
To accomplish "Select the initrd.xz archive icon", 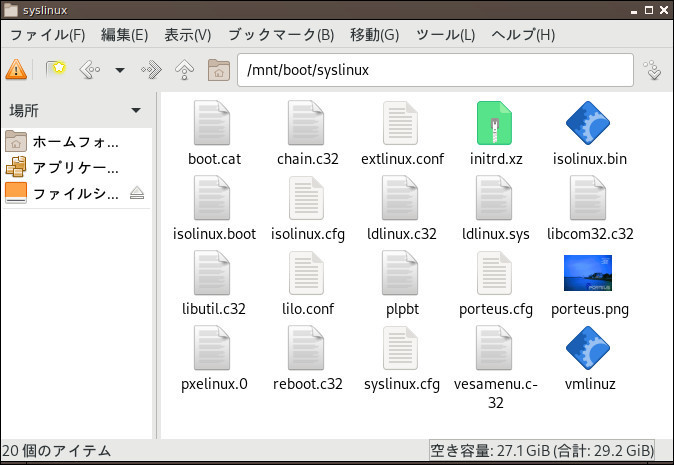I will pos(494,122).
